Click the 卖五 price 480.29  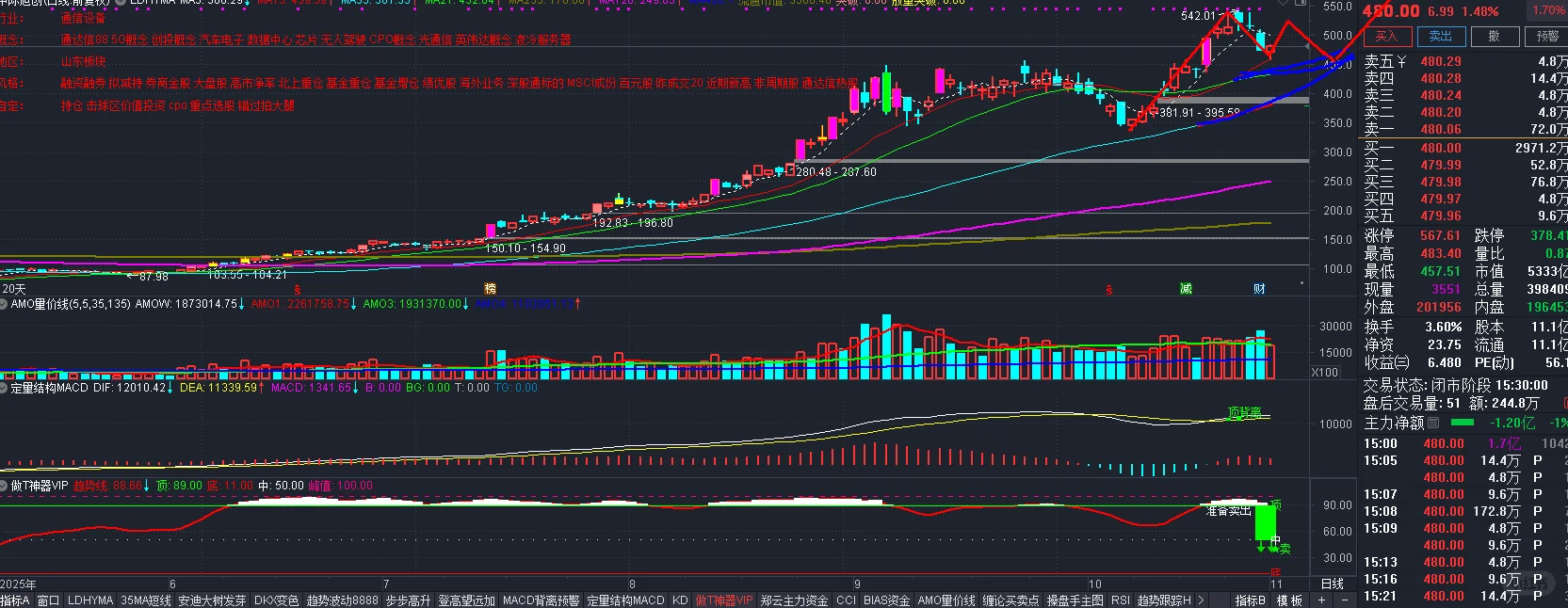[x=1441, y=61]
